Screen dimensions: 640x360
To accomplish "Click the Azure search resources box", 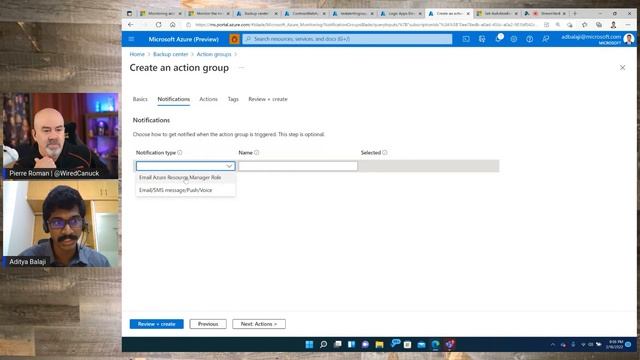I will pos(347,39).
